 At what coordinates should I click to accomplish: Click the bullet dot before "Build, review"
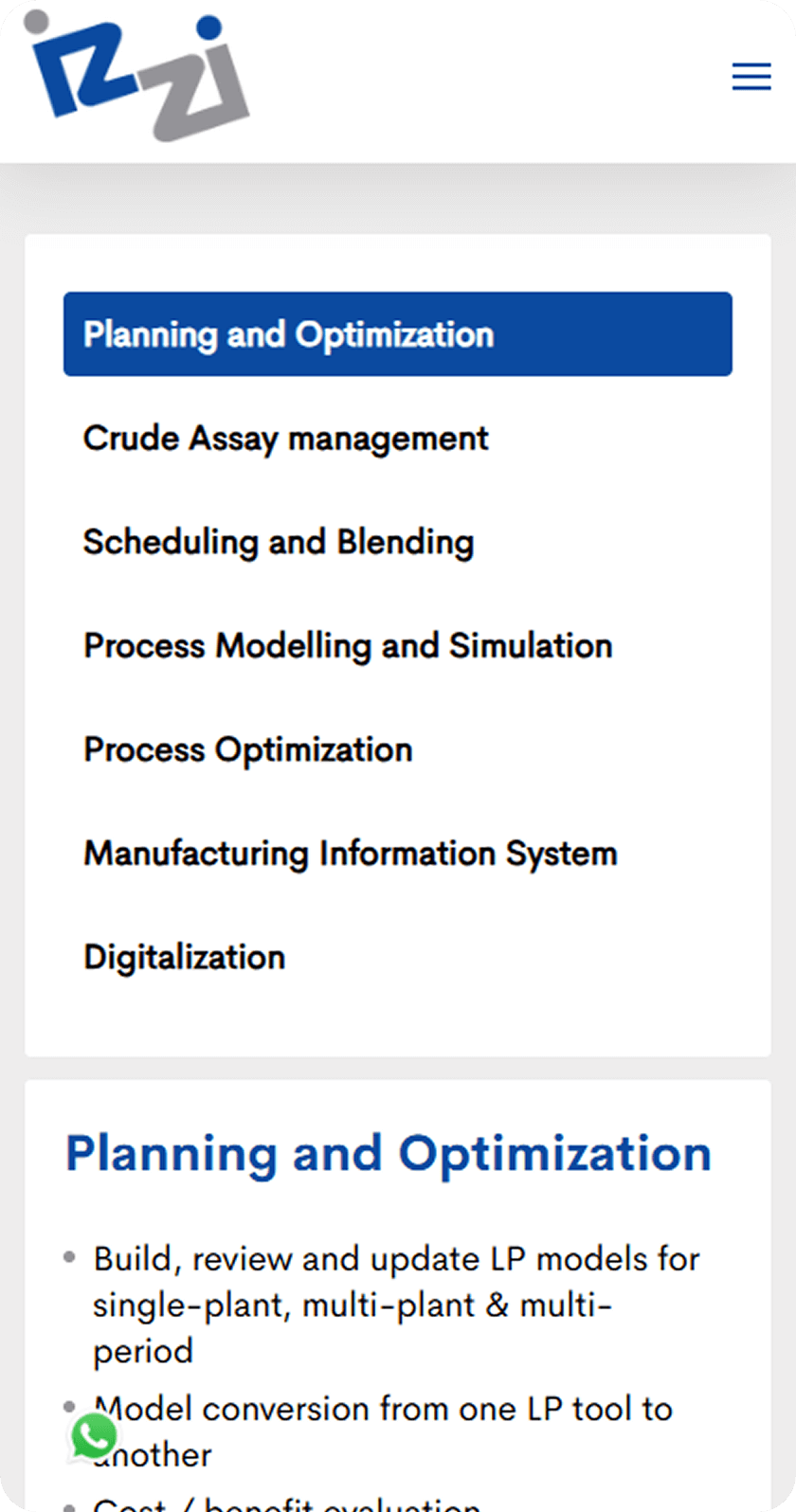[69, 1258]
